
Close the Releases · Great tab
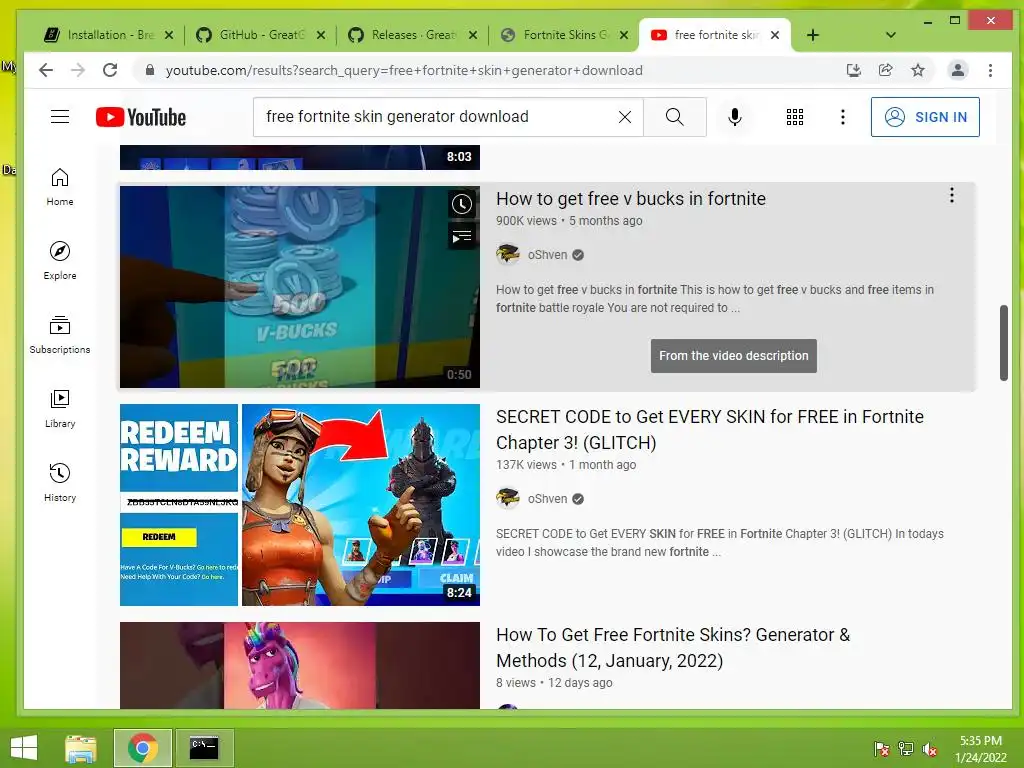(473, 35)
